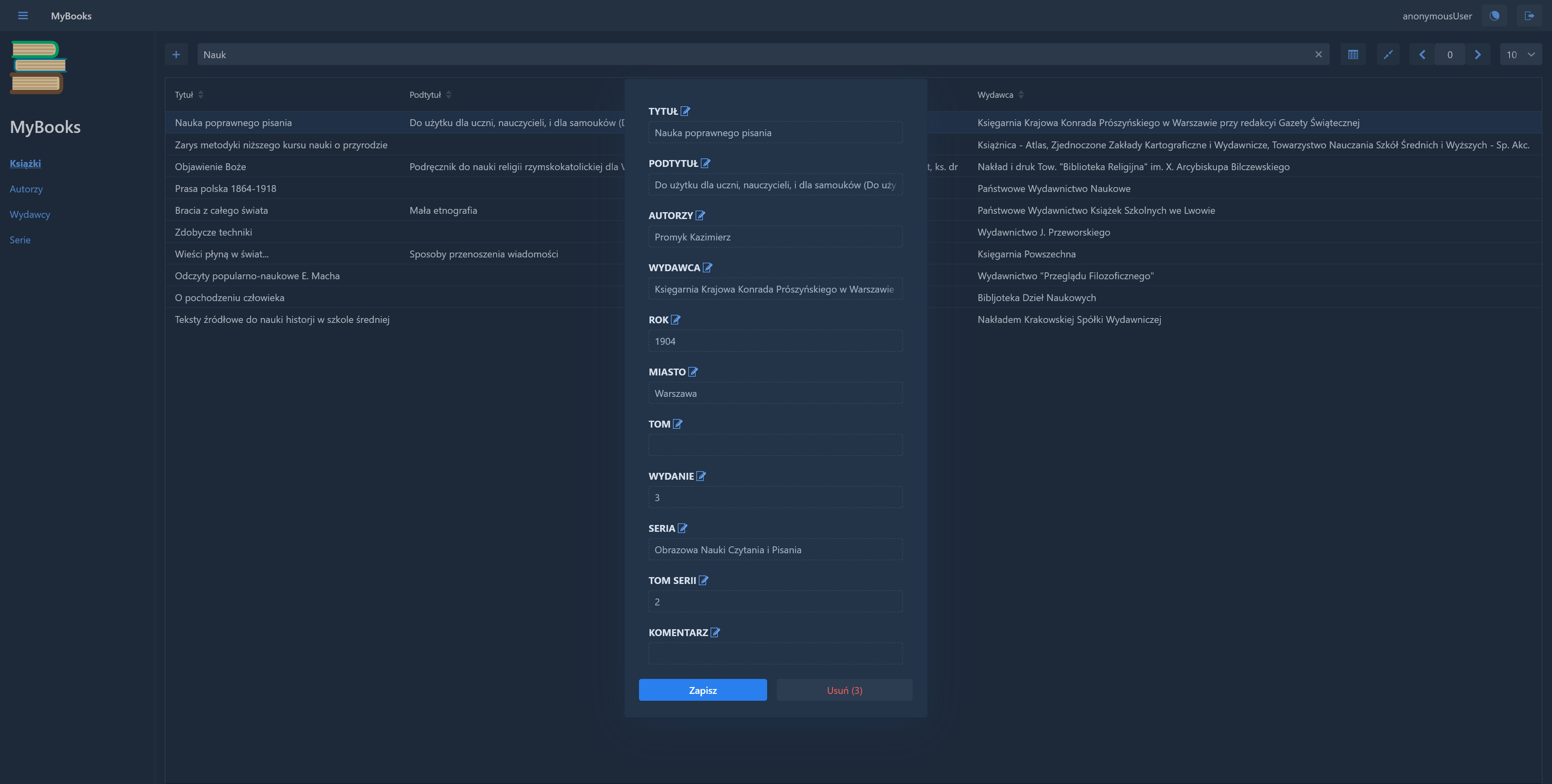Open the page size dropdown showing 10
Image resolution: width=1552 pixels, height=784 pixels.
coord(1520,54)
